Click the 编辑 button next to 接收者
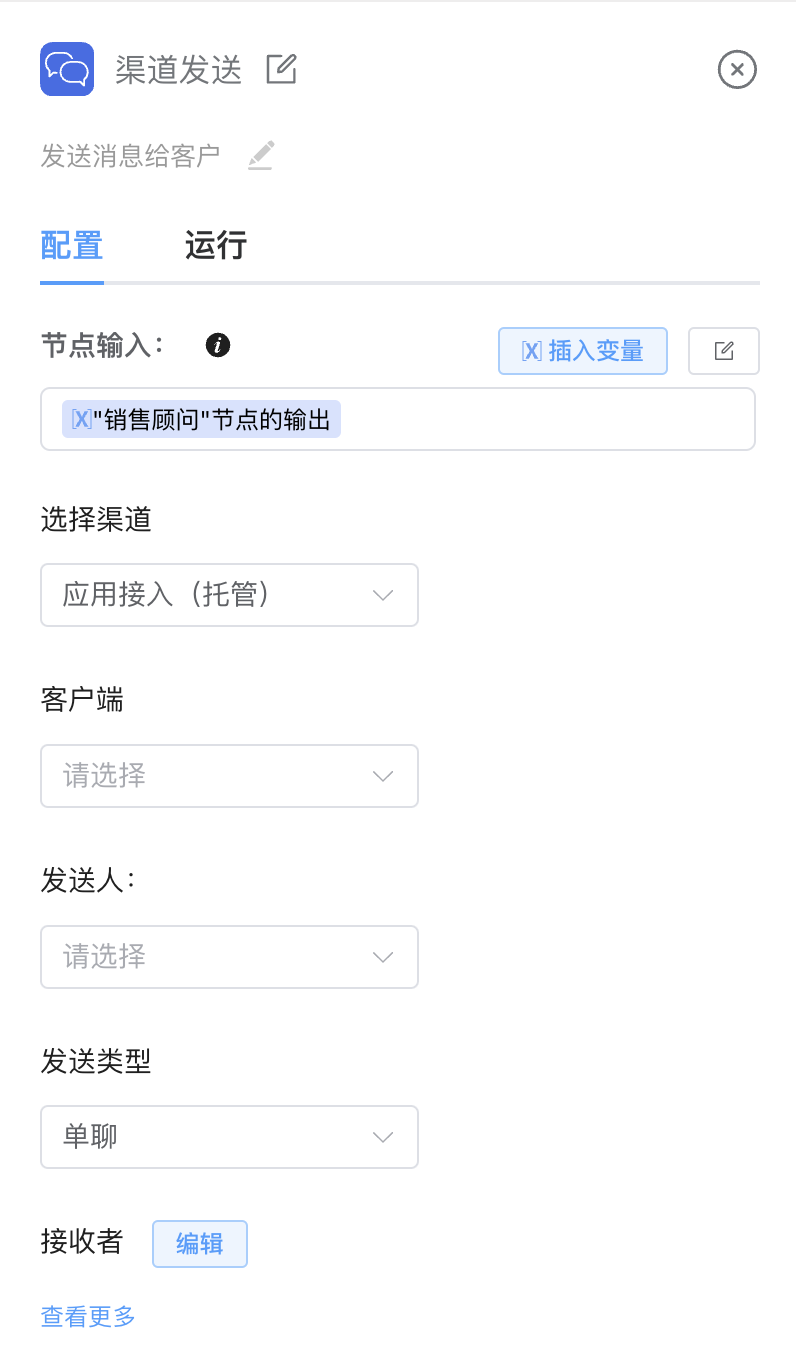This screenshot has height=1358, width=796. pyautogui.click(x=199, y=1244)
